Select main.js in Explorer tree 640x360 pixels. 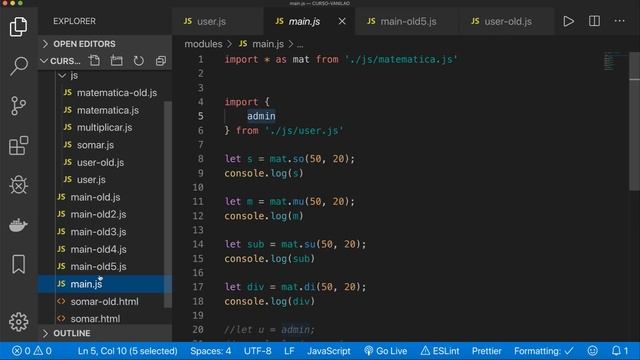[105, 284]
